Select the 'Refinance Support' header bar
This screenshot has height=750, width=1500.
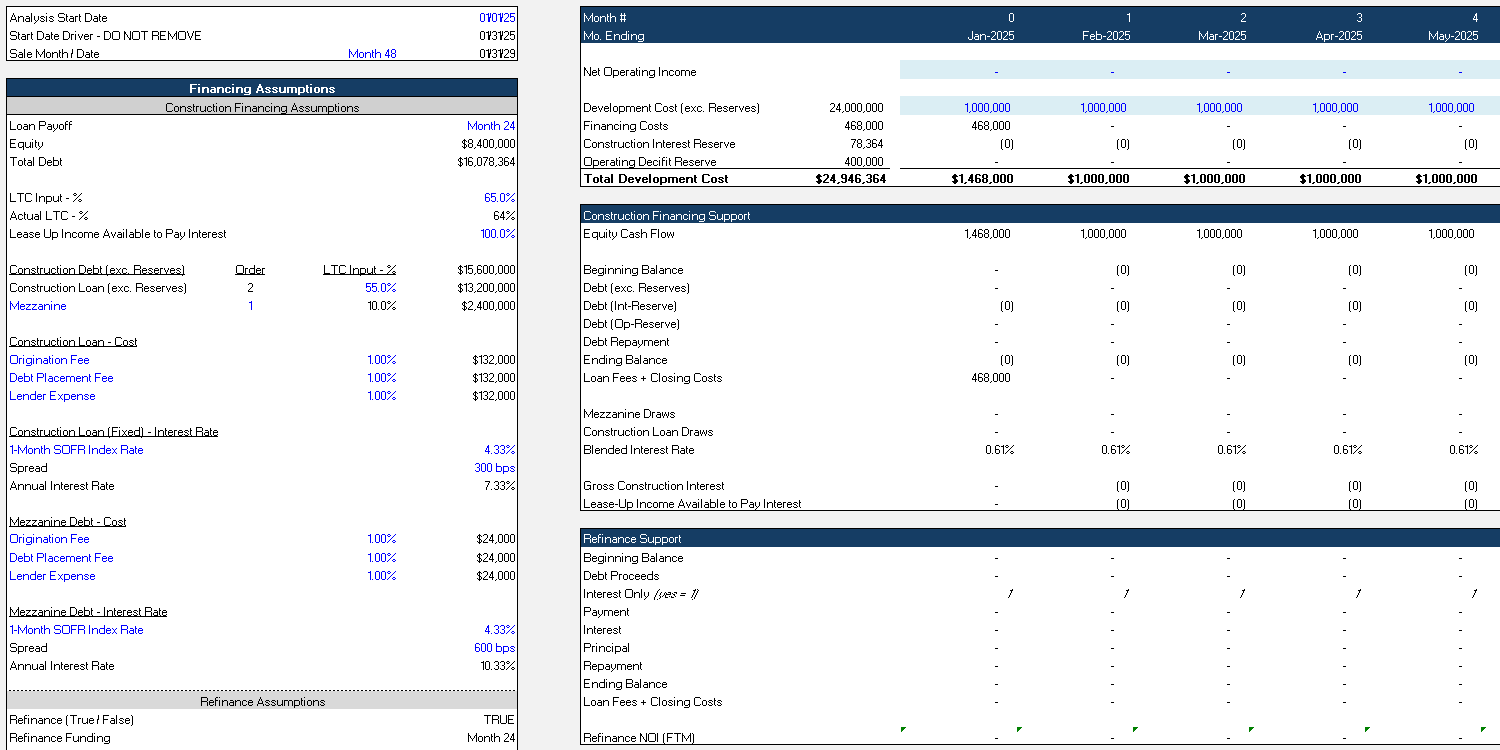1040,539
